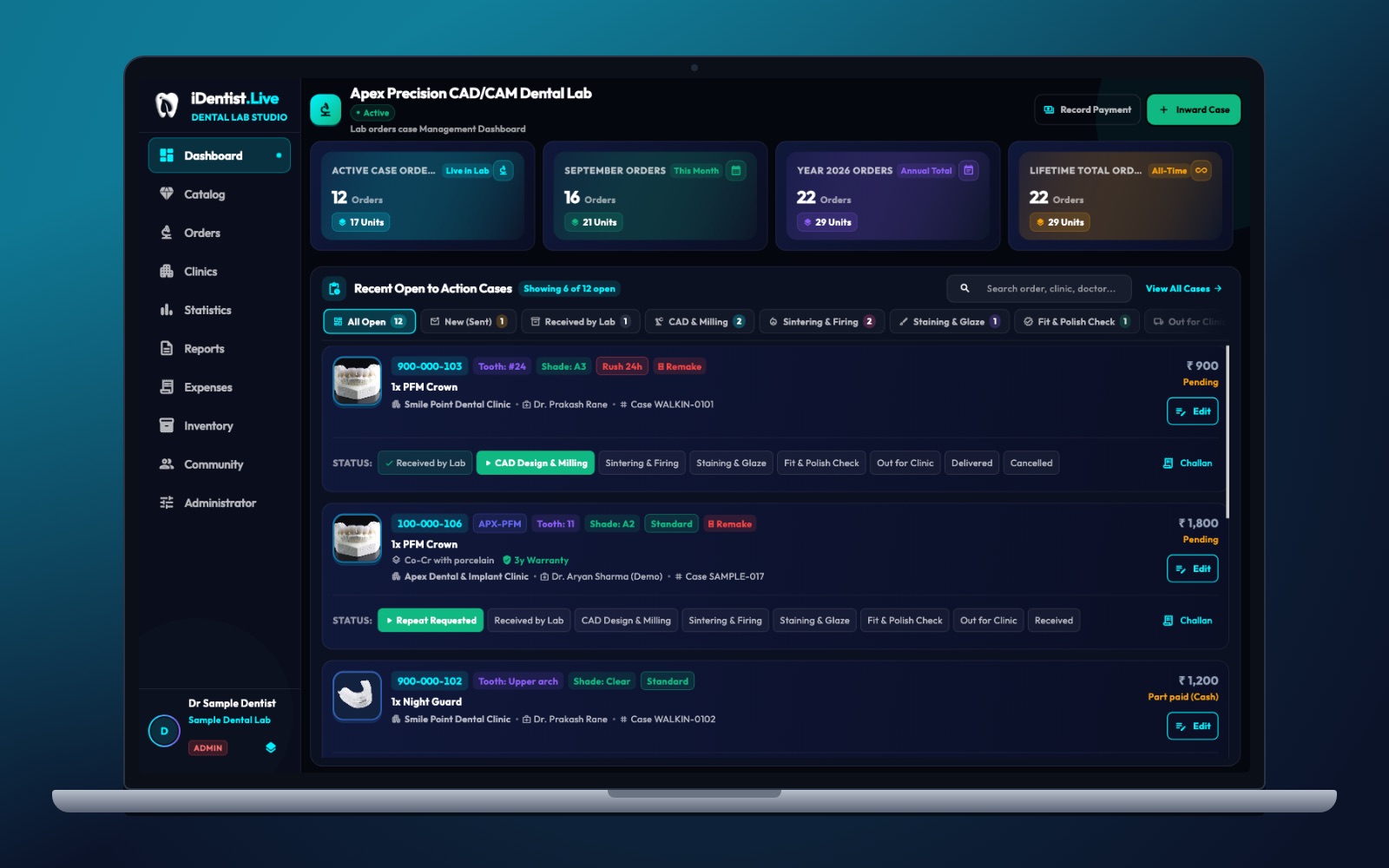Select the Dashboard menu item
This screenshot has width=1389, height=868.
(219, 155)
